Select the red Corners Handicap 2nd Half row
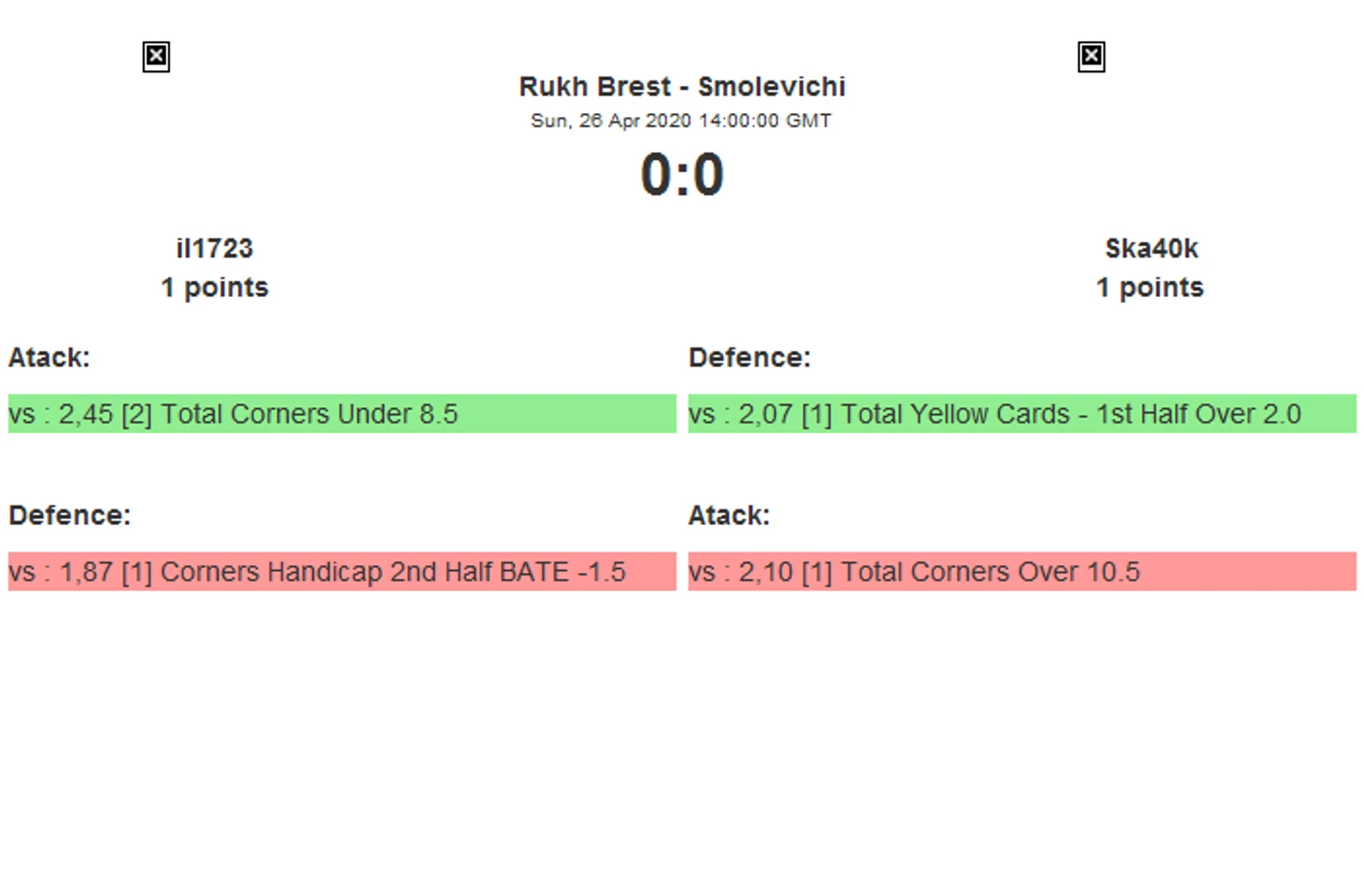 342,572
